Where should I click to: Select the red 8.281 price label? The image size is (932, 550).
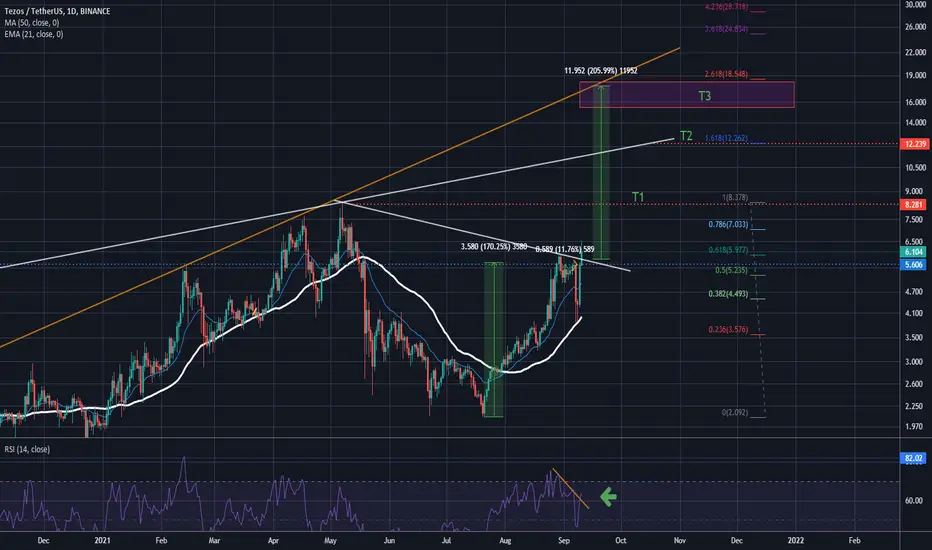click(914, 205)
